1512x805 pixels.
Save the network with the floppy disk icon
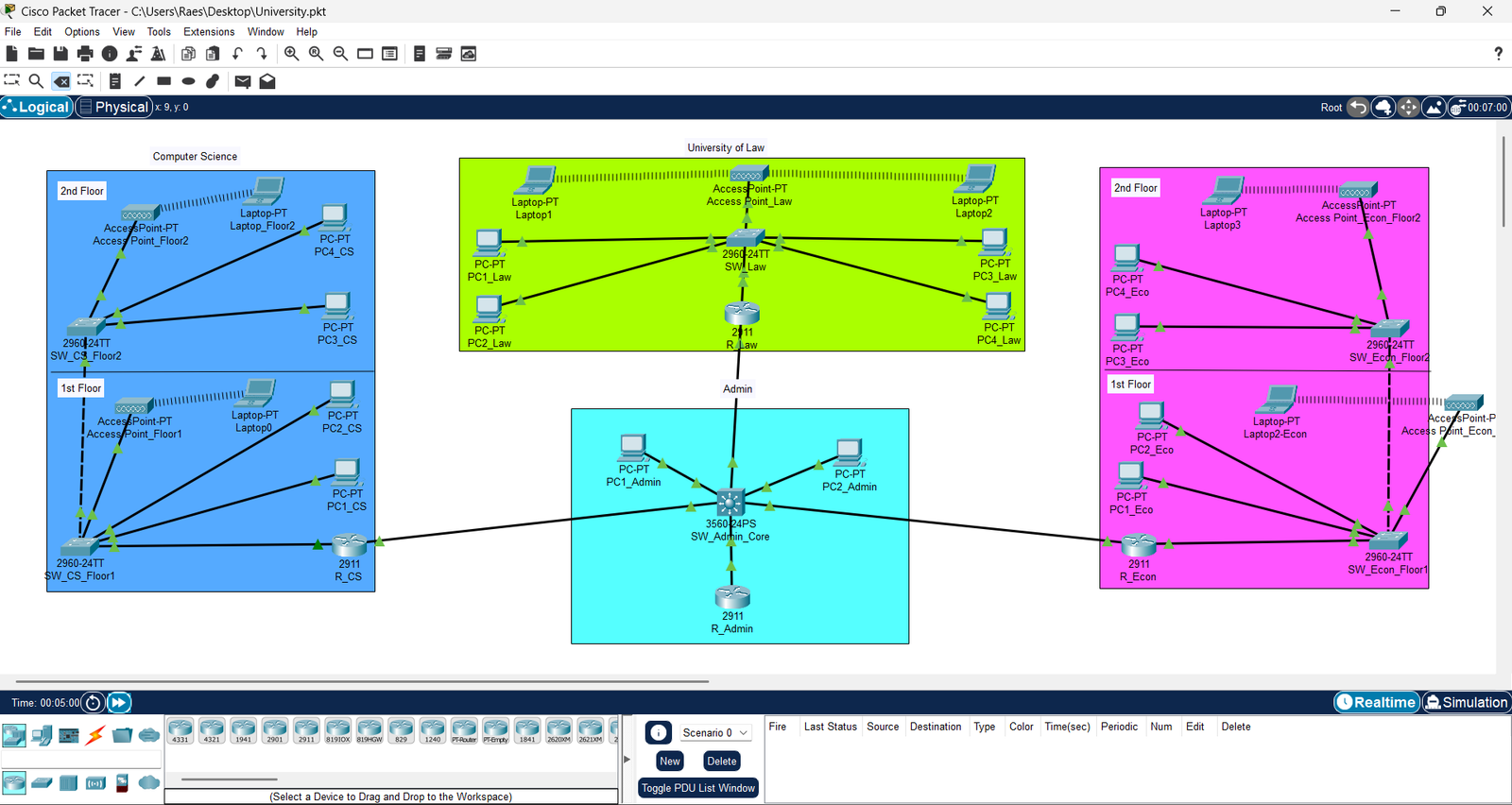click(x=60, y=54)
